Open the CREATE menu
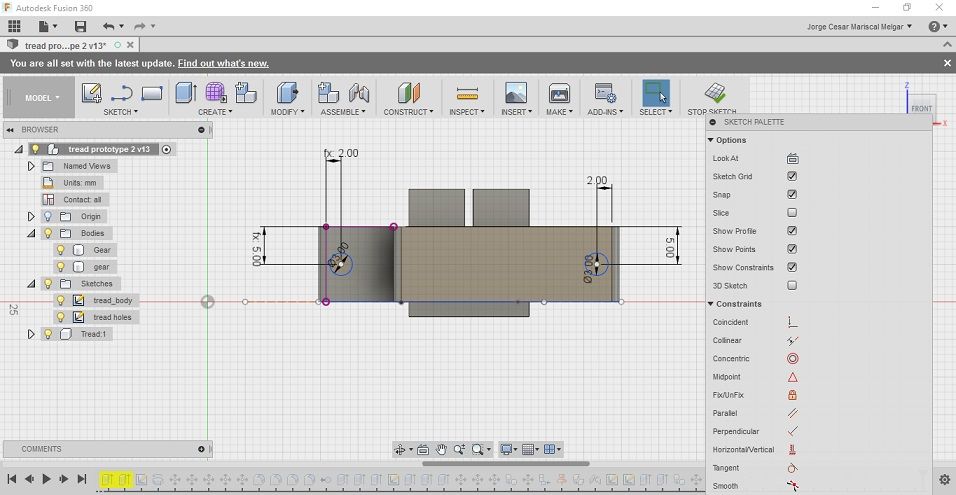956x495 pixels. coord(215,112)
